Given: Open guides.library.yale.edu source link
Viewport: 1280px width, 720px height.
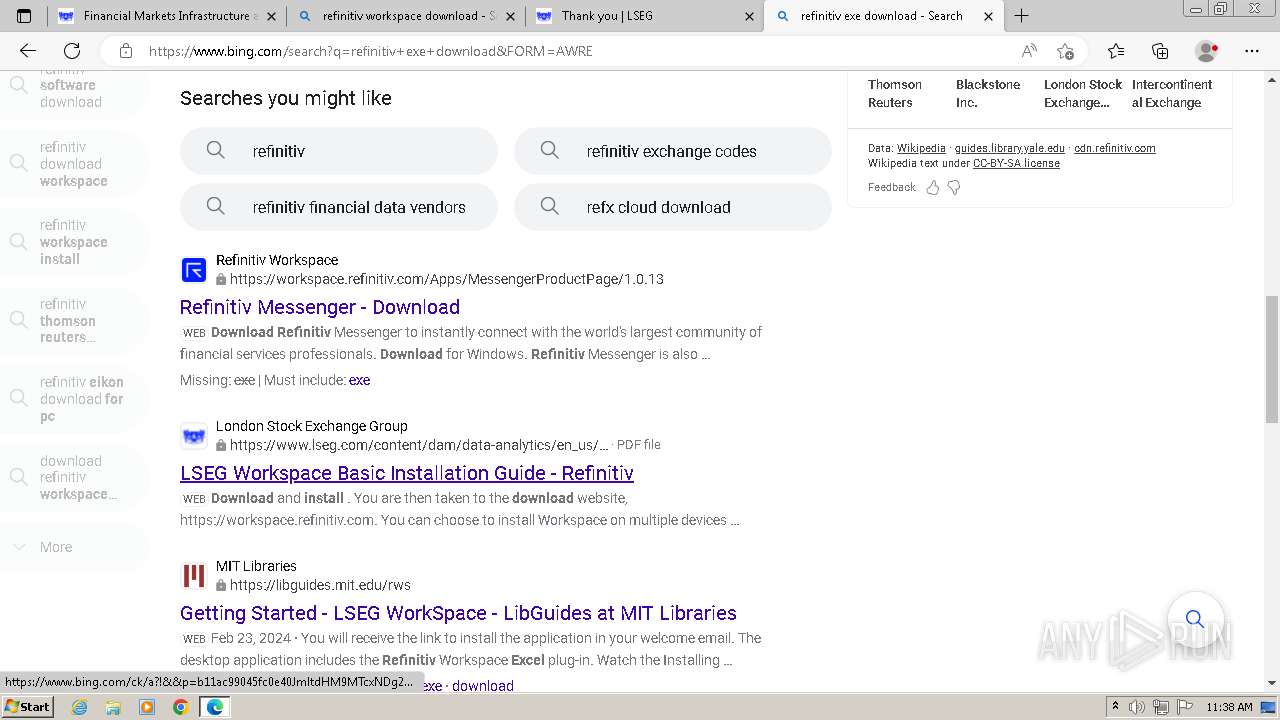Looking at the screenshot, I should [x=1010, y=148].
